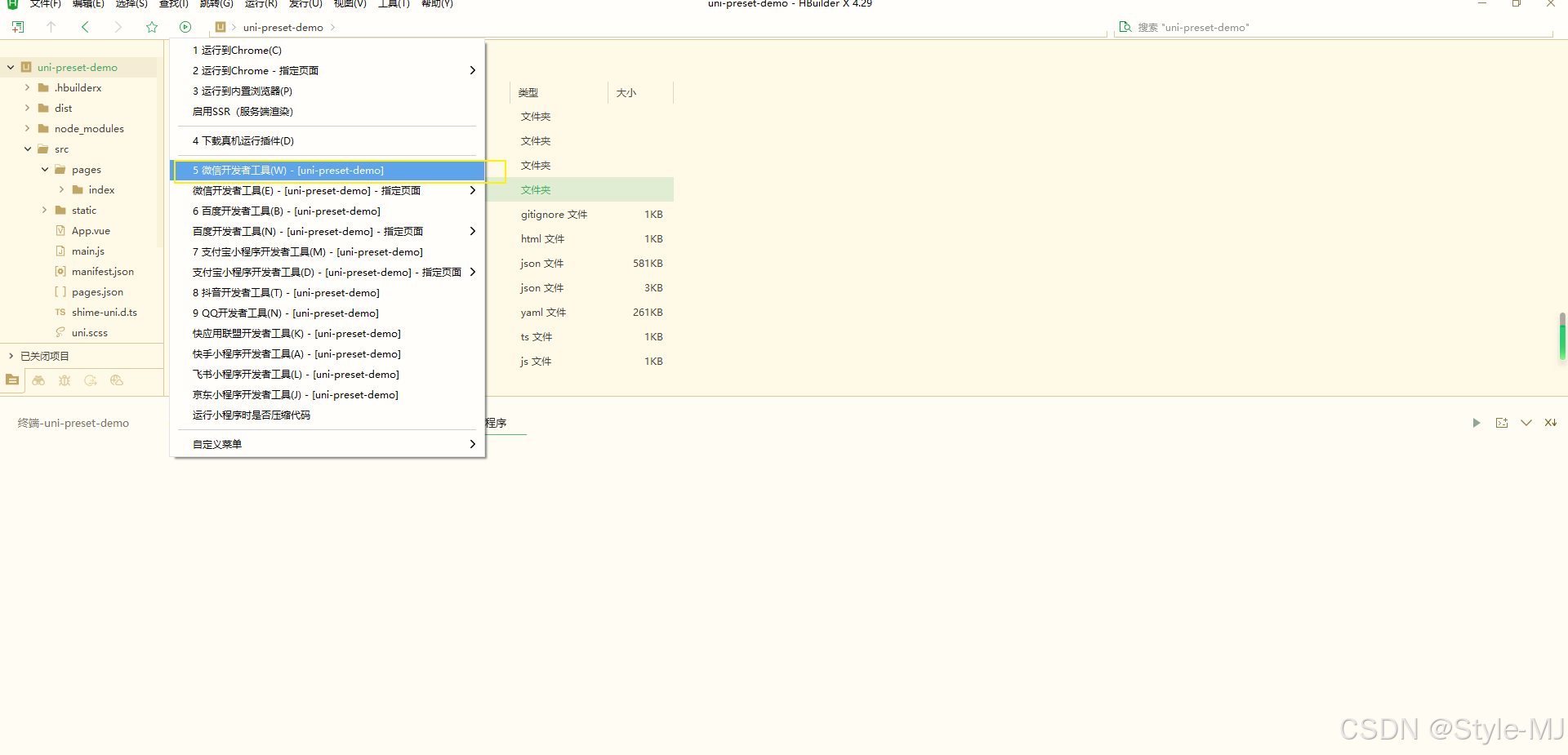Click uni-preset-demo breadcrumb link
Screen dimensions: 1568x755
tap(283, 27)
